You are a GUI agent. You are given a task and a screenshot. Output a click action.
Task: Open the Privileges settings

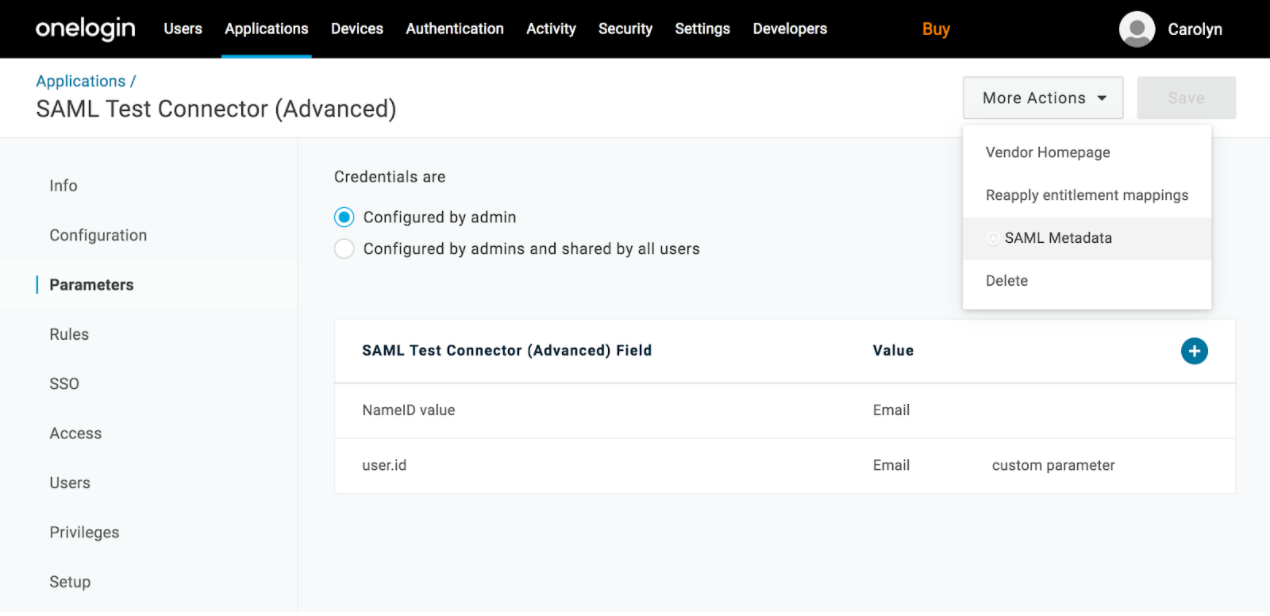[x=84, y=532]
